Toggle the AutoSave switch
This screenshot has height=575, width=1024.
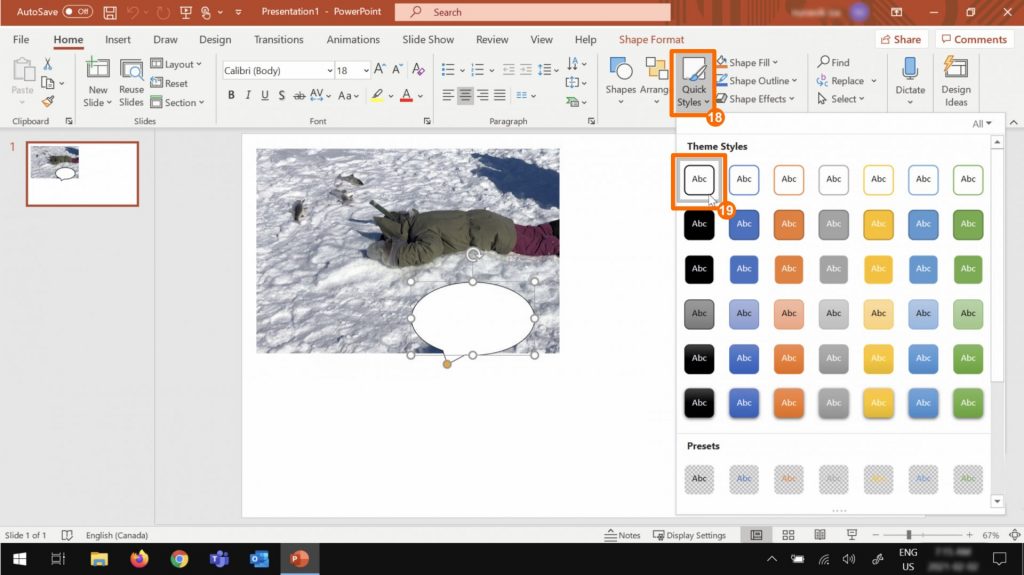tap(77, 12)
